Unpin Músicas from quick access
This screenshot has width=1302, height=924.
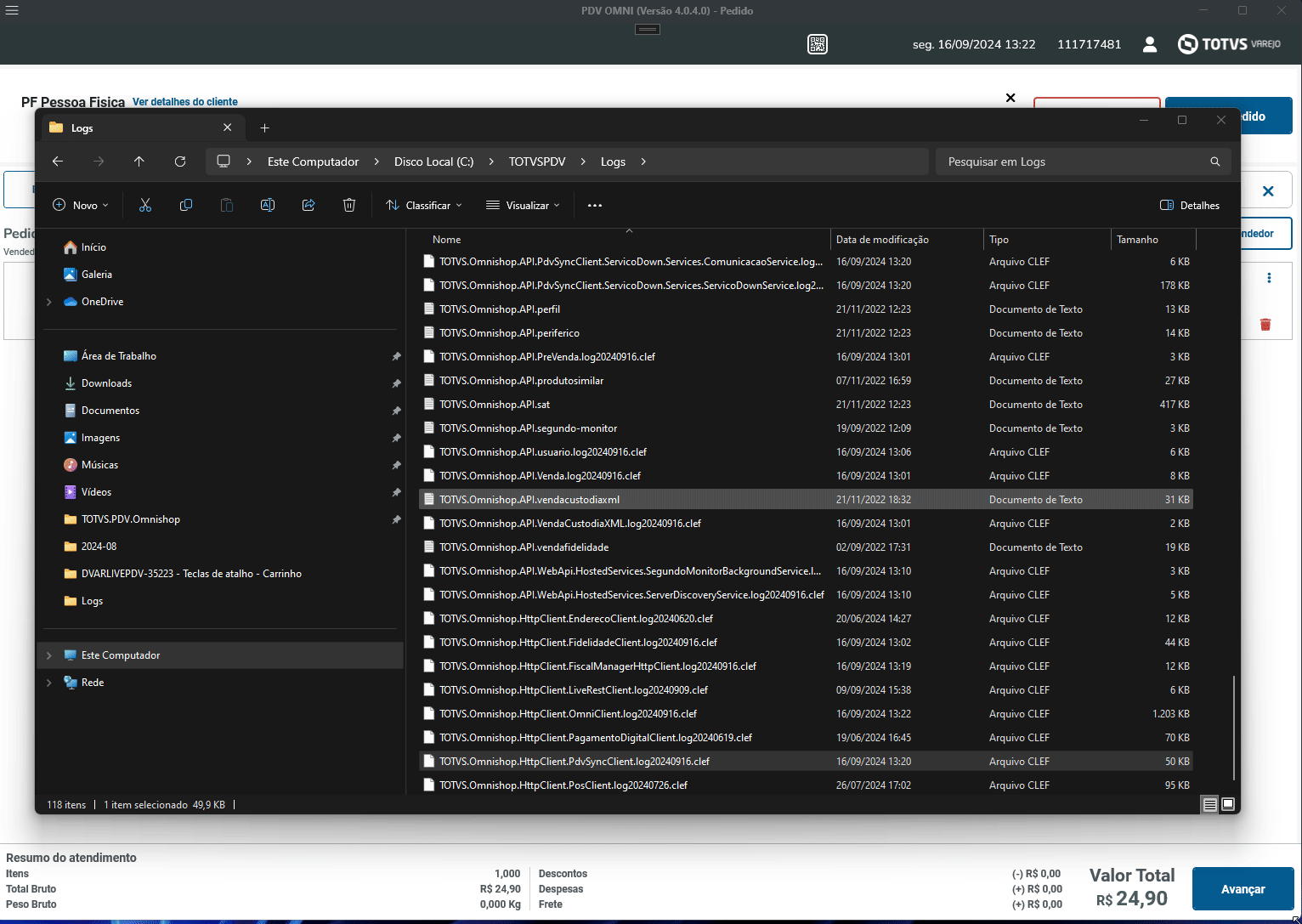(x=396, y=465)
